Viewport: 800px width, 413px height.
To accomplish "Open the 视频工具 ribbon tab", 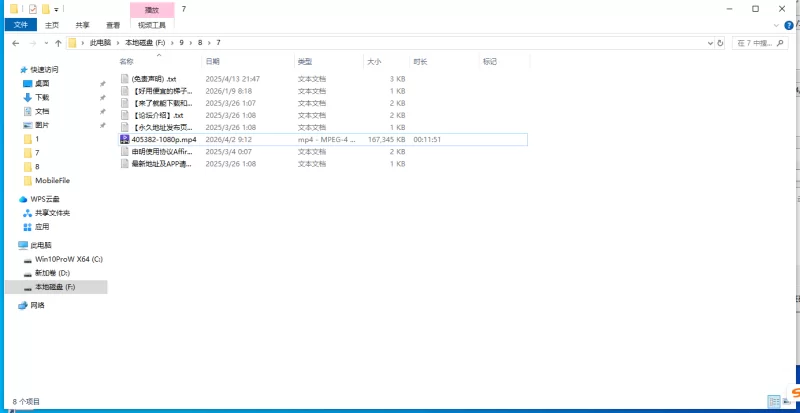I will [x=151, y=25].
